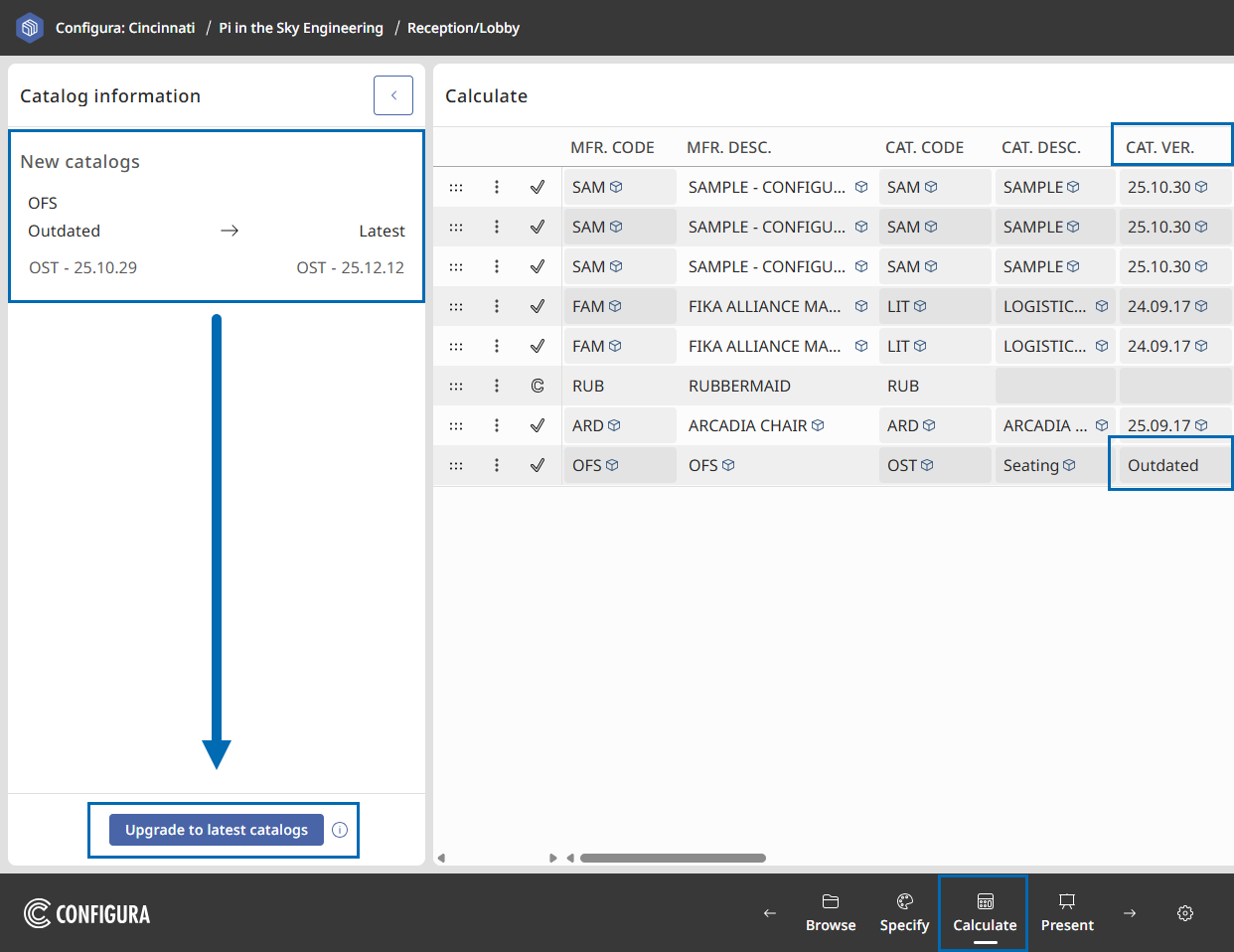1234x952 pixels.
Task: Sort by MFR. CODE column header
Action: tap(612, 147)
